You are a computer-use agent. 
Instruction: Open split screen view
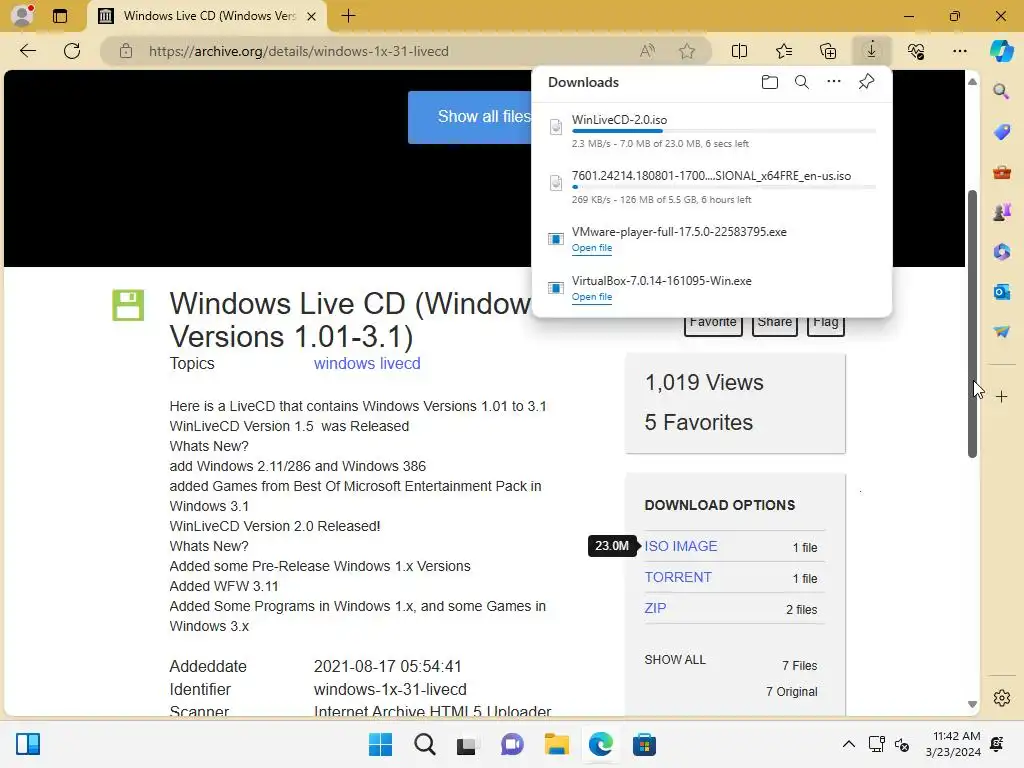click(x=739, y=51)
